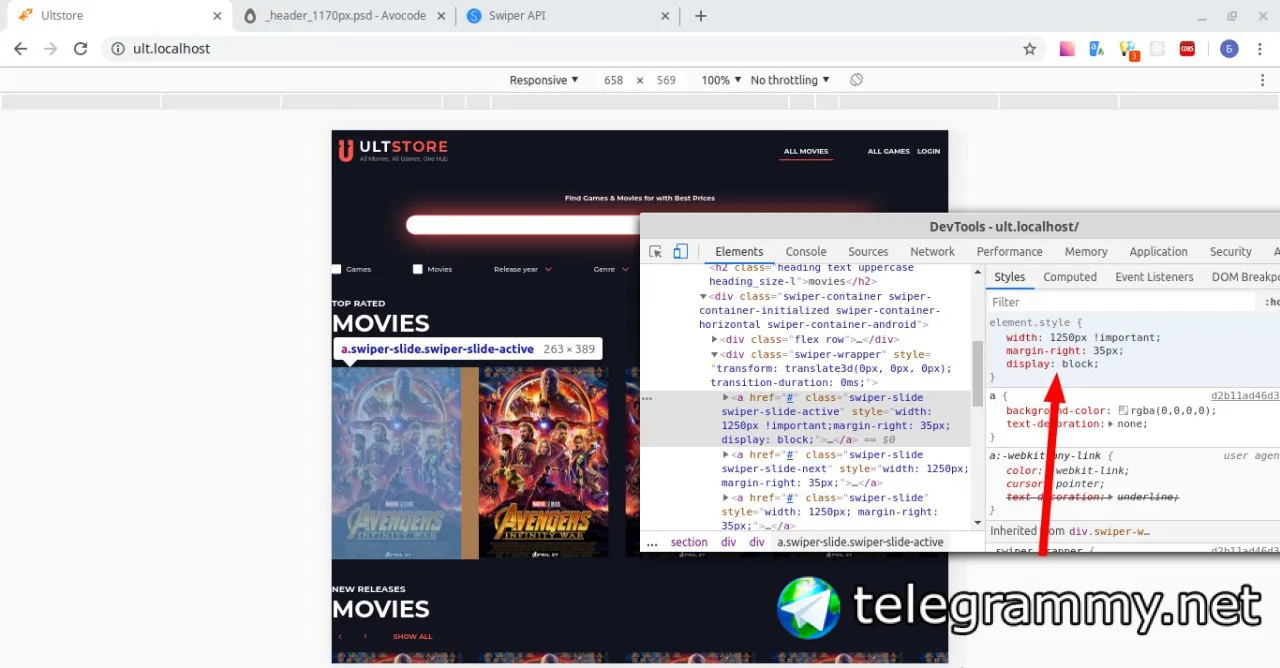Open the 100% zoom dropdown

(x=721, y=80)
